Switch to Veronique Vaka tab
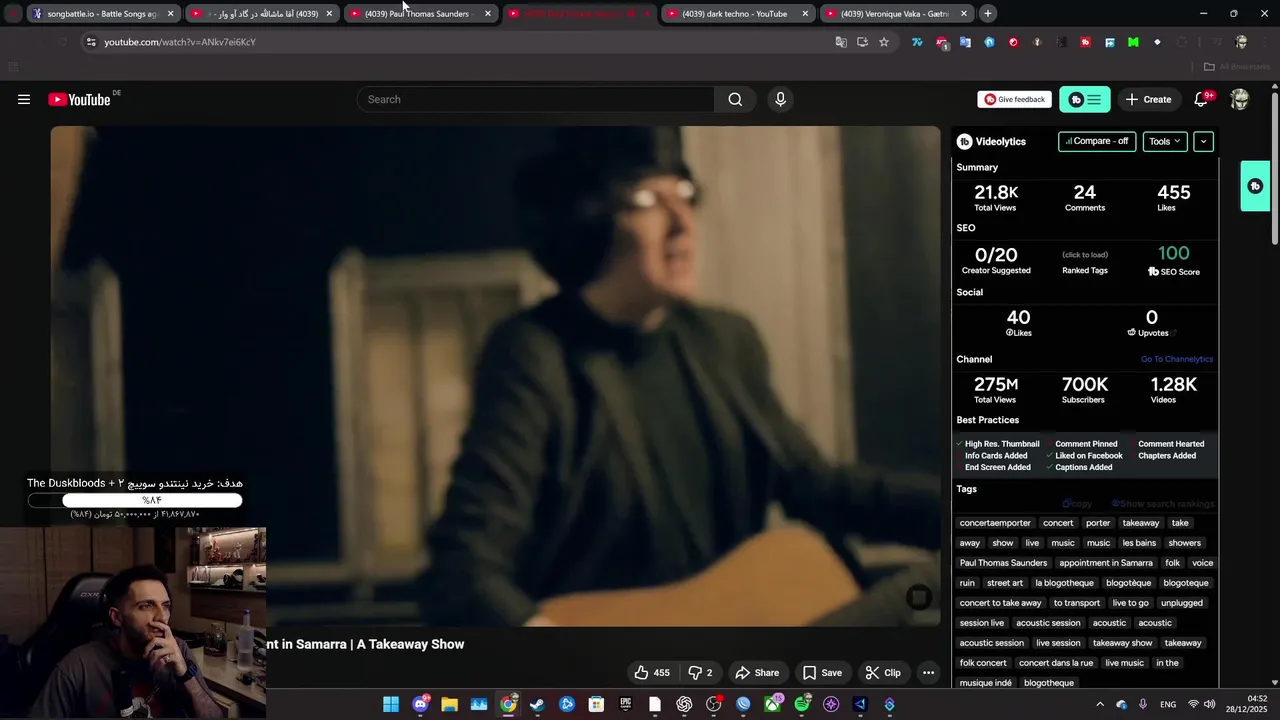The width and height of the screenshot is (1280, 720). 895,14
